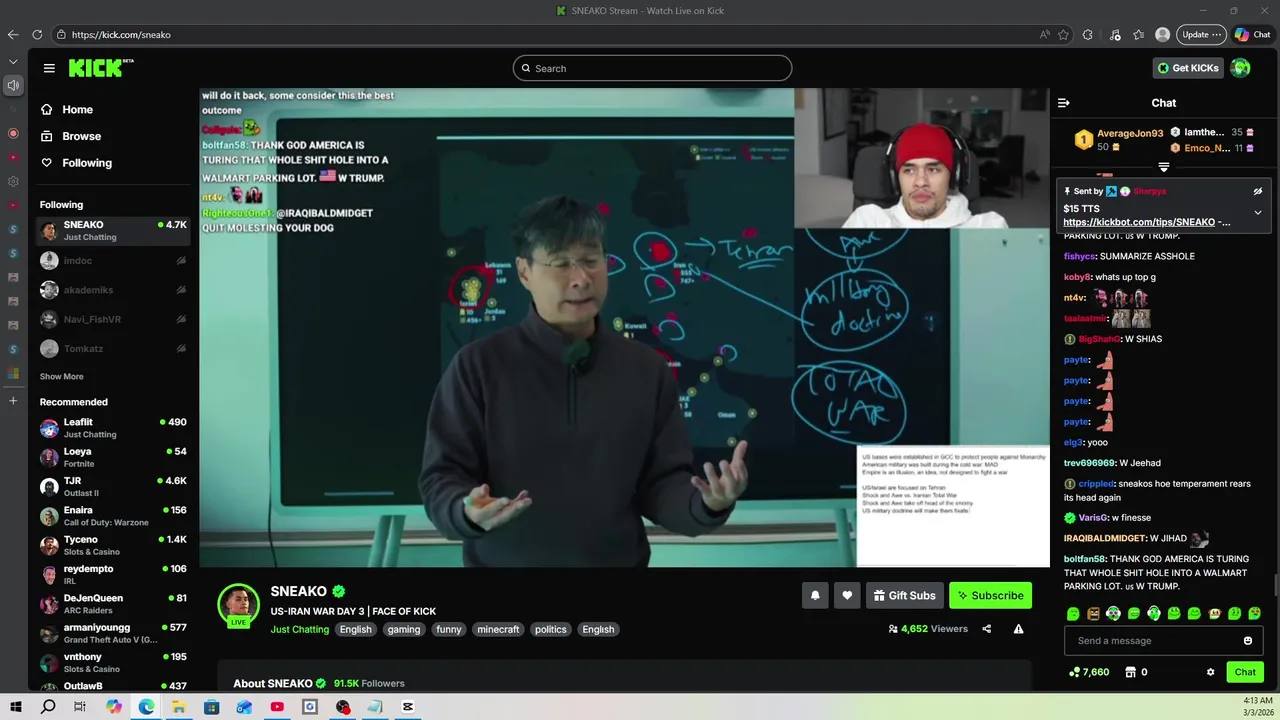Expand Show More under the Following list
Screen dimensions: 1280x720
(x=62, y=377)
